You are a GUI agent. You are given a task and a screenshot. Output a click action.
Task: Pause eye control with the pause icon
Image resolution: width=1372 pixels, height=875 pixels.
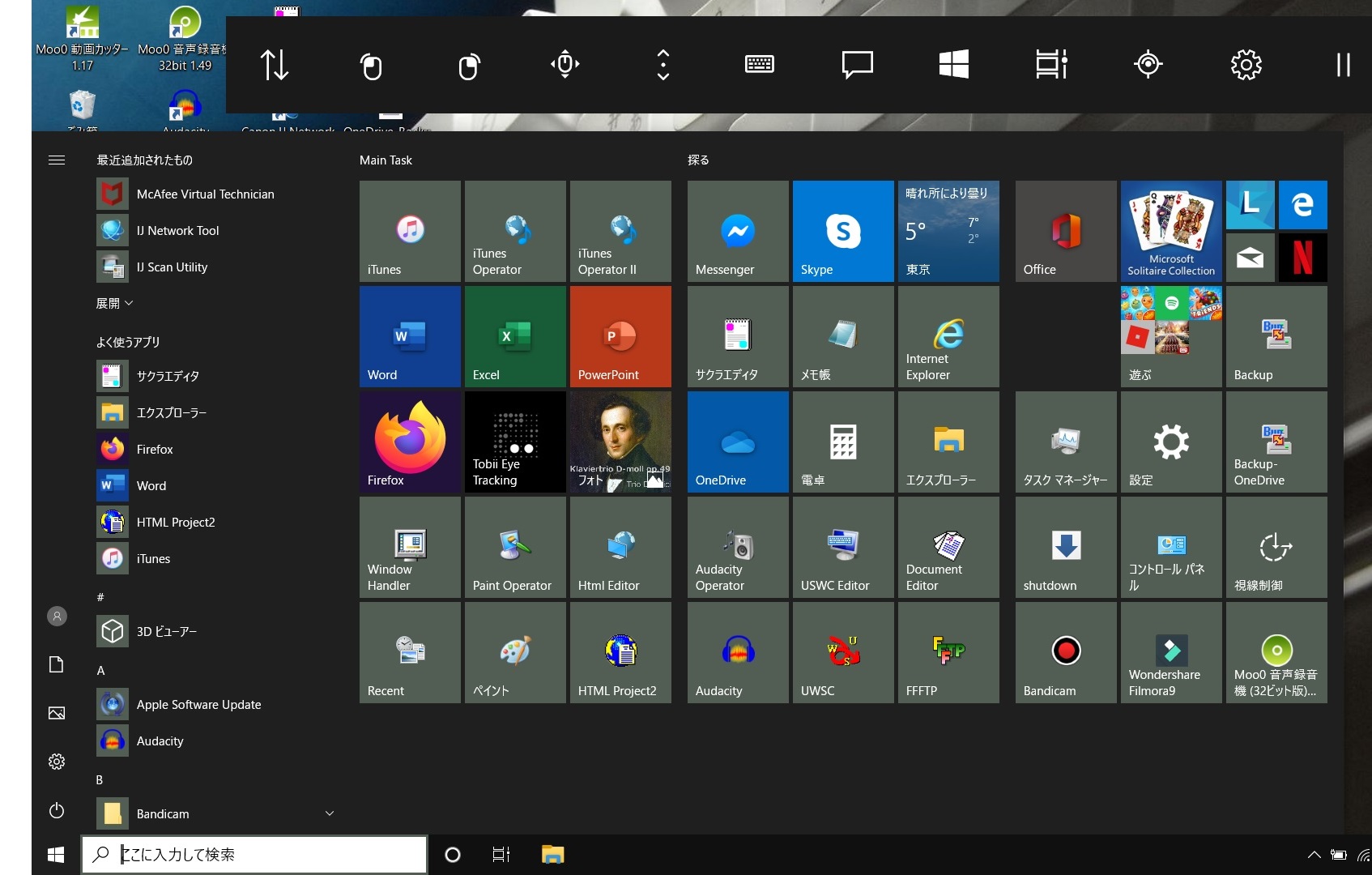click(1343, 65)
